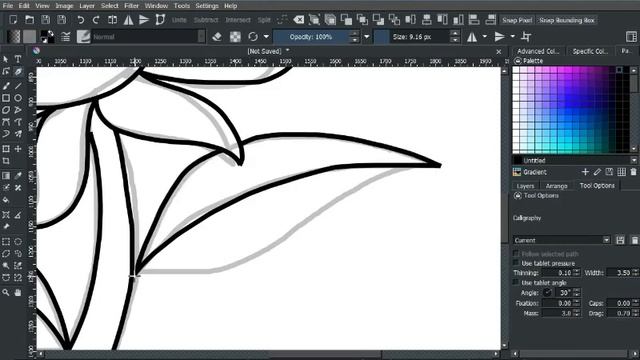Select the Freehand Brush tool
The image size is (640, 360).
point(6,86)
